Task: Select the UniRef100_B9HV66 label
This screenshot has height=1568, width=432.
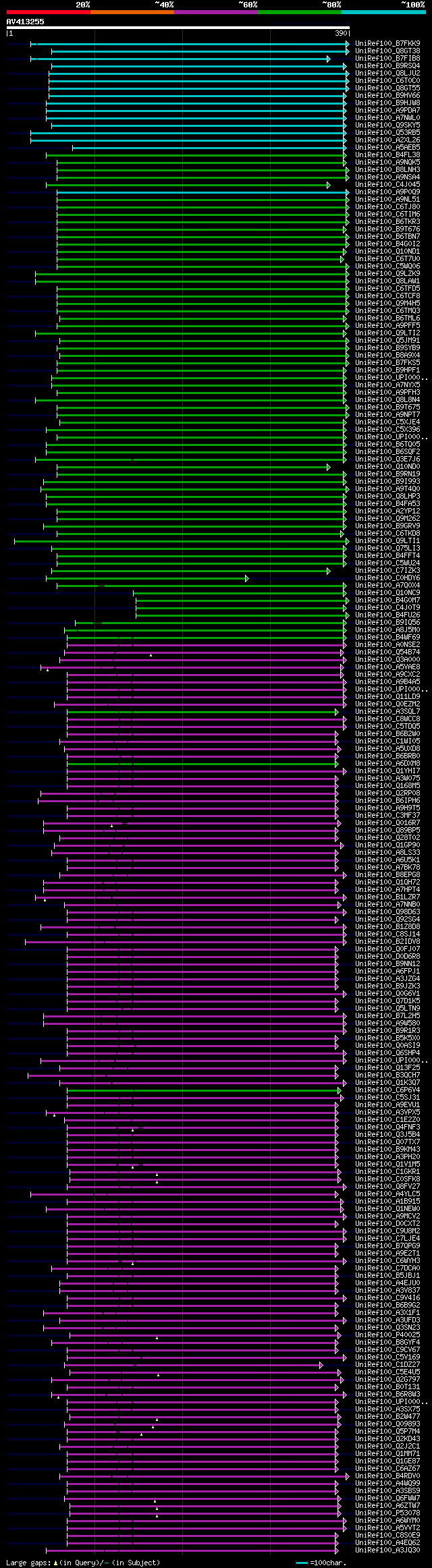Action: click(387, 96)
